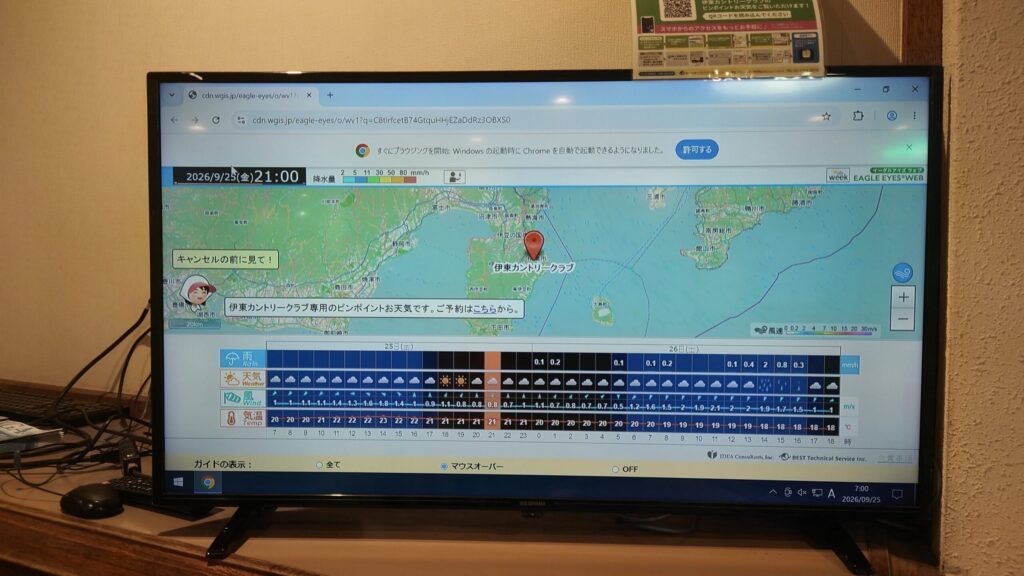Click the rain value 0.4 cell
1024x576 pixels.
(748, 364)
